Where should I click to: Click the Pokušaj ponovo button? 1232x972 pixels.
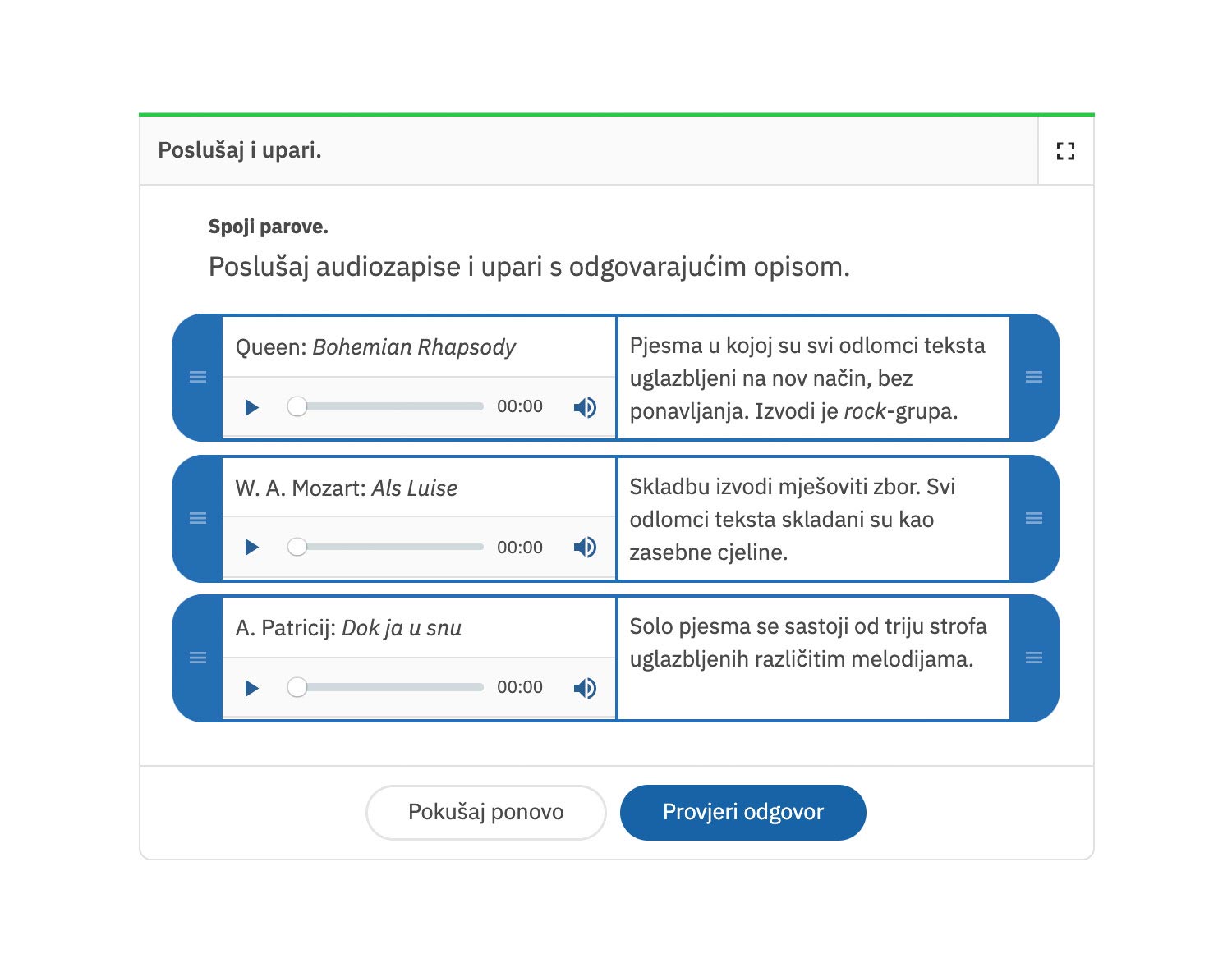(x=485, y=813)
